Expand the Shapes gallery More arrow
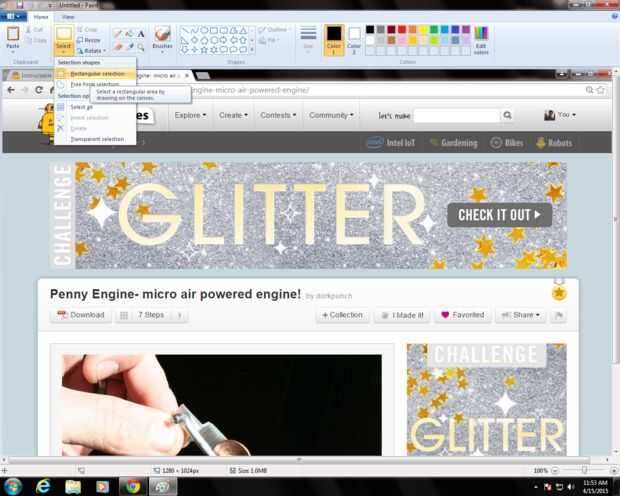 (252, 50)
